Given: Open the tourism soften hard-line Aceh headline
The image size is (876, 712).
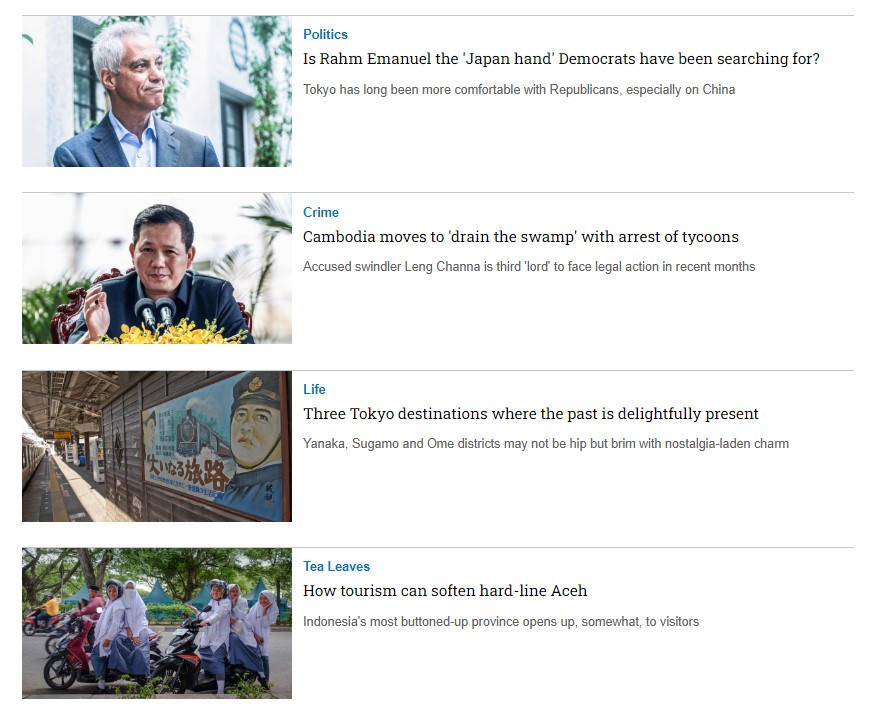Looking at the screenshot, I should coord(445,591).
